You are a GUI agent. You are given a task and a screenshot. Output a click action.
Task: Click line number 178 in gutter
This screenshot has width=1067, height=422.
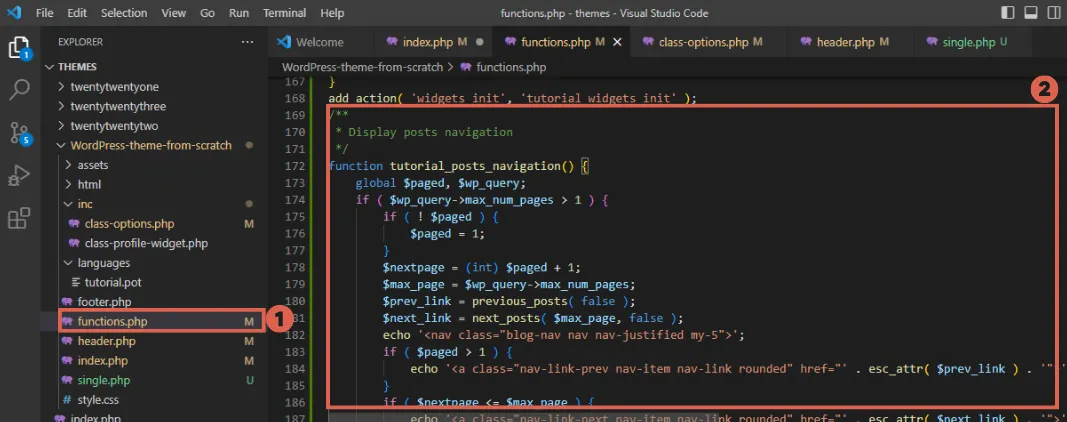point(294,267)
